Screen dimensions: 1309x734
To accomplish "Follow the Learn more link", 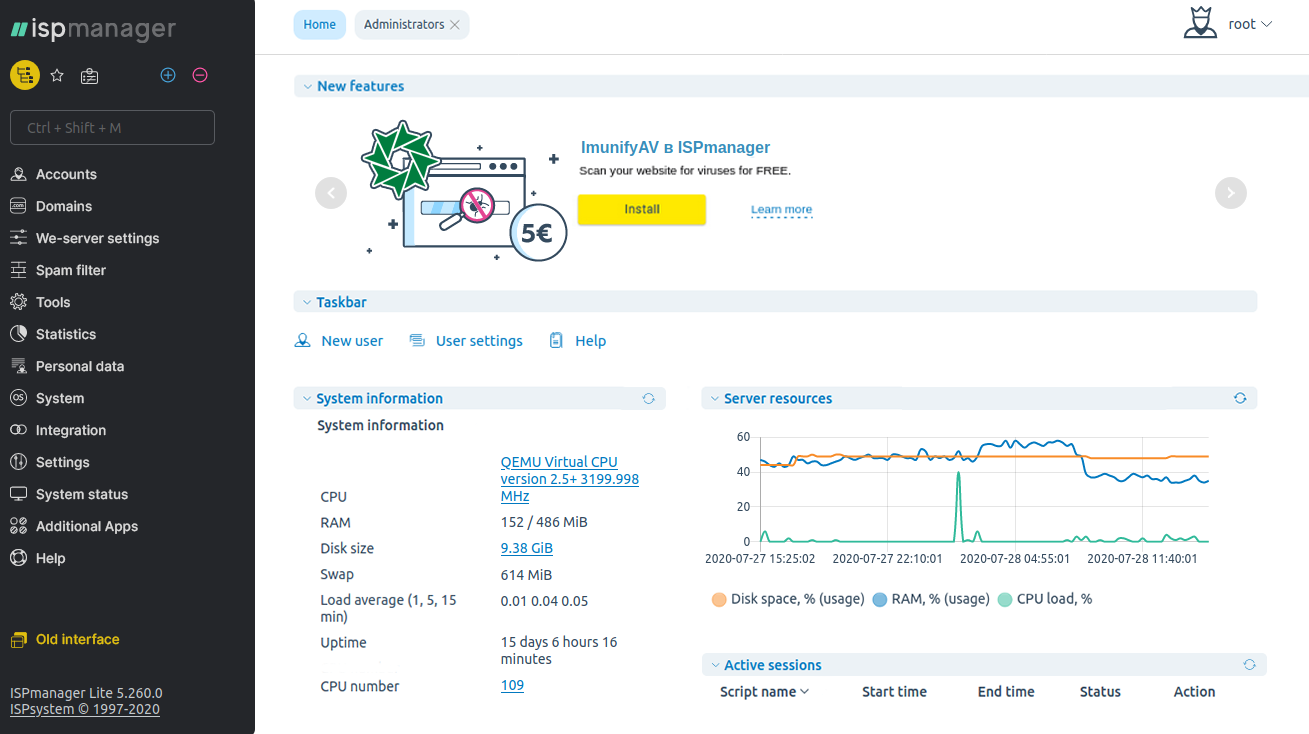I will 781,210.
